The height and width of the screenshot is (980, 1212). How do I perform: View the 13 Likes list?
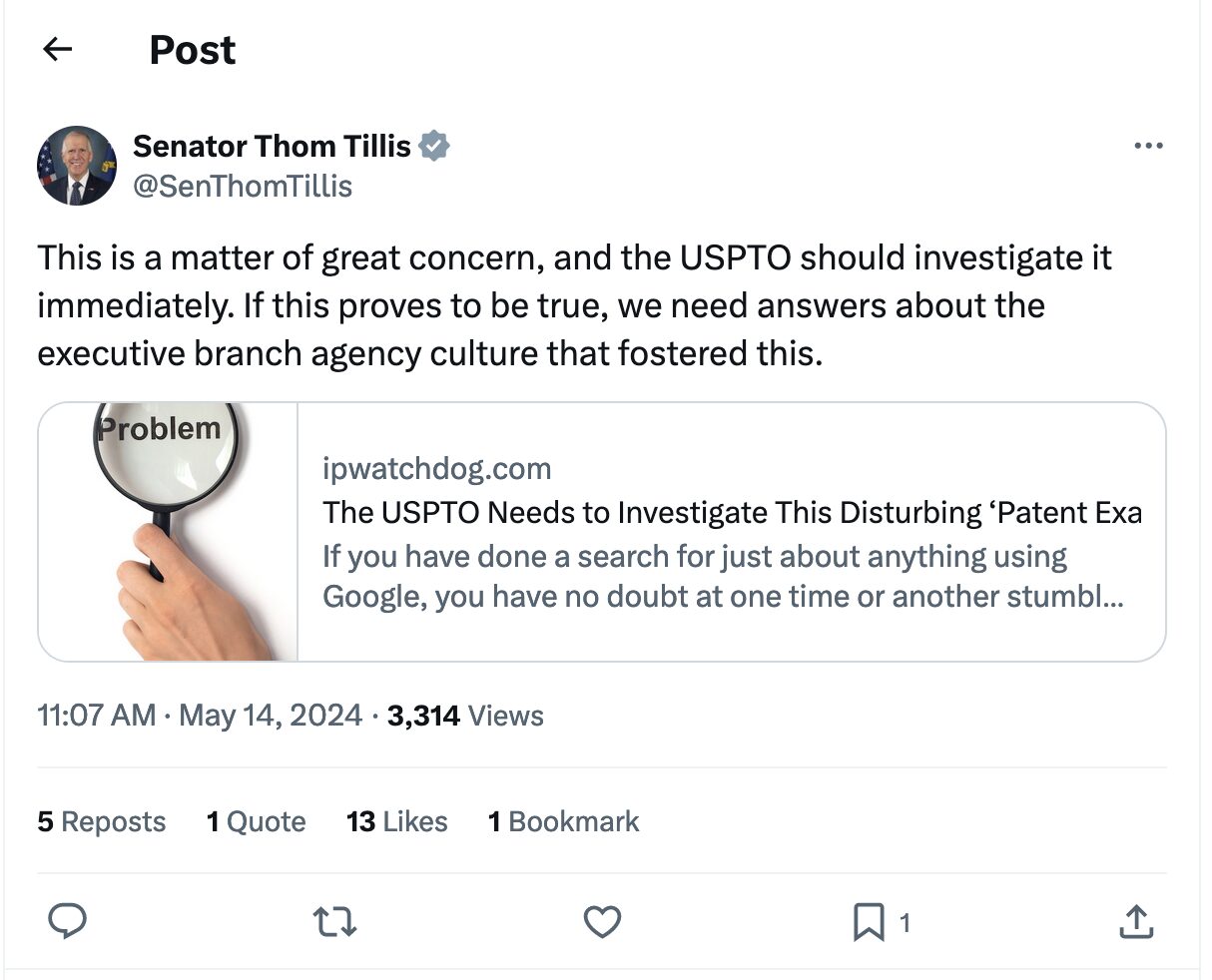tap(396, 821)
